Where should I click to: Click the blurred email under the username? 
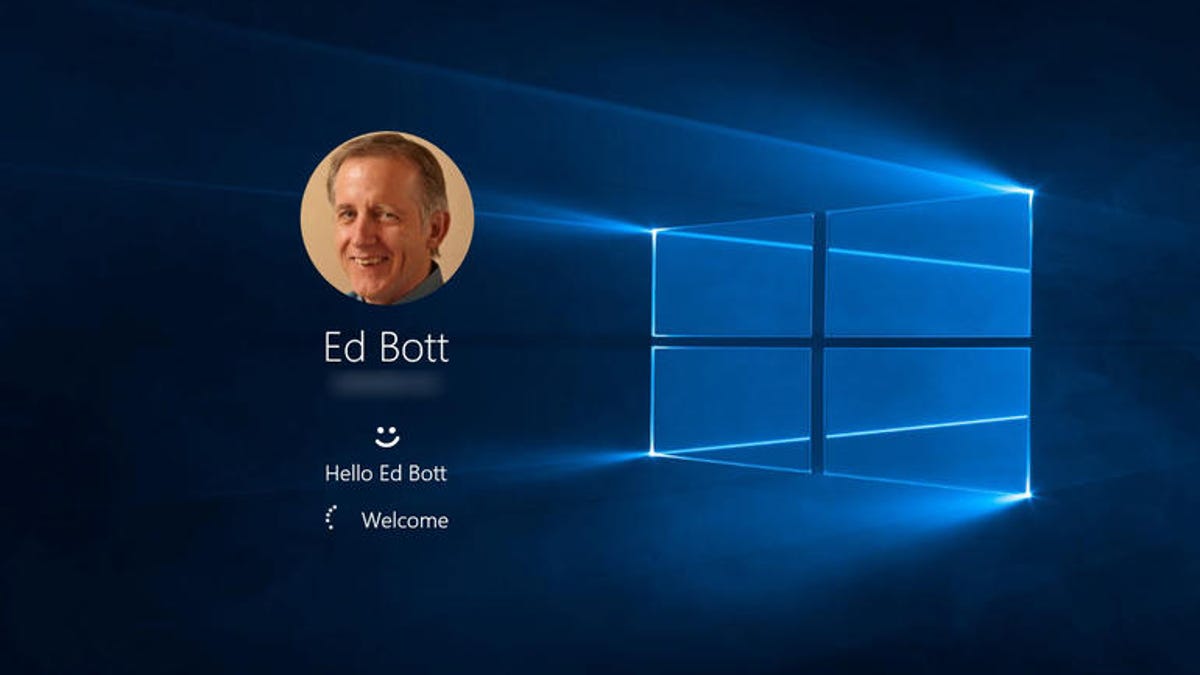pyautogui.click(x=386, y=383)
